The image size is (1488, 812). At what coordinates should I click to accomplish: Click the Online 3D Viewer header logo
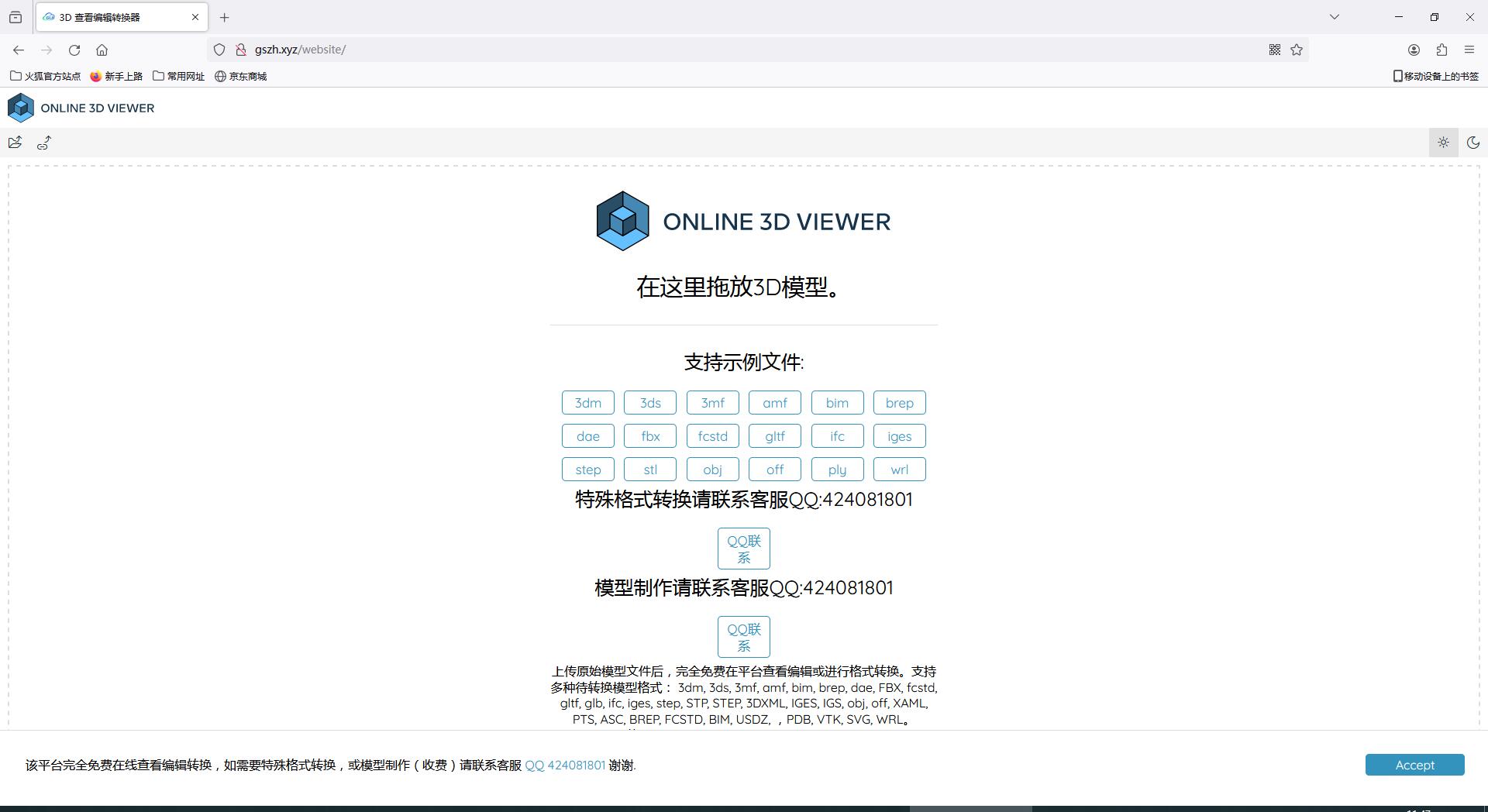point(81,108)
